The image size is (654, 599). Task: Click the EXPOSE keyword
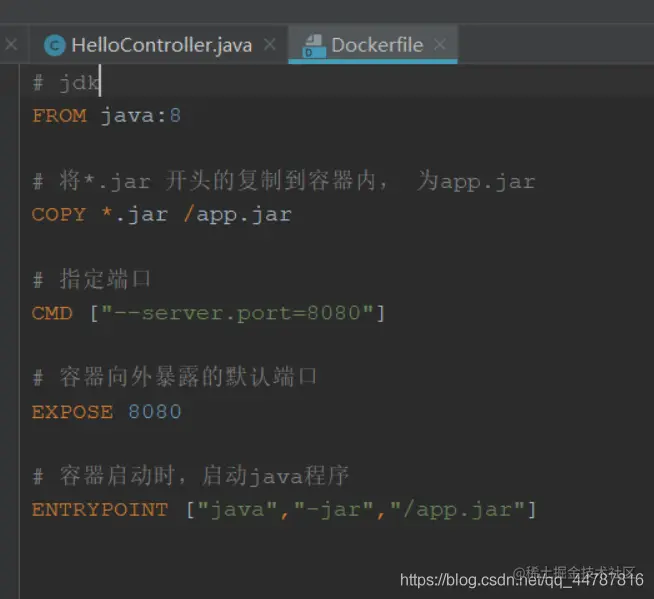point(73,412)
